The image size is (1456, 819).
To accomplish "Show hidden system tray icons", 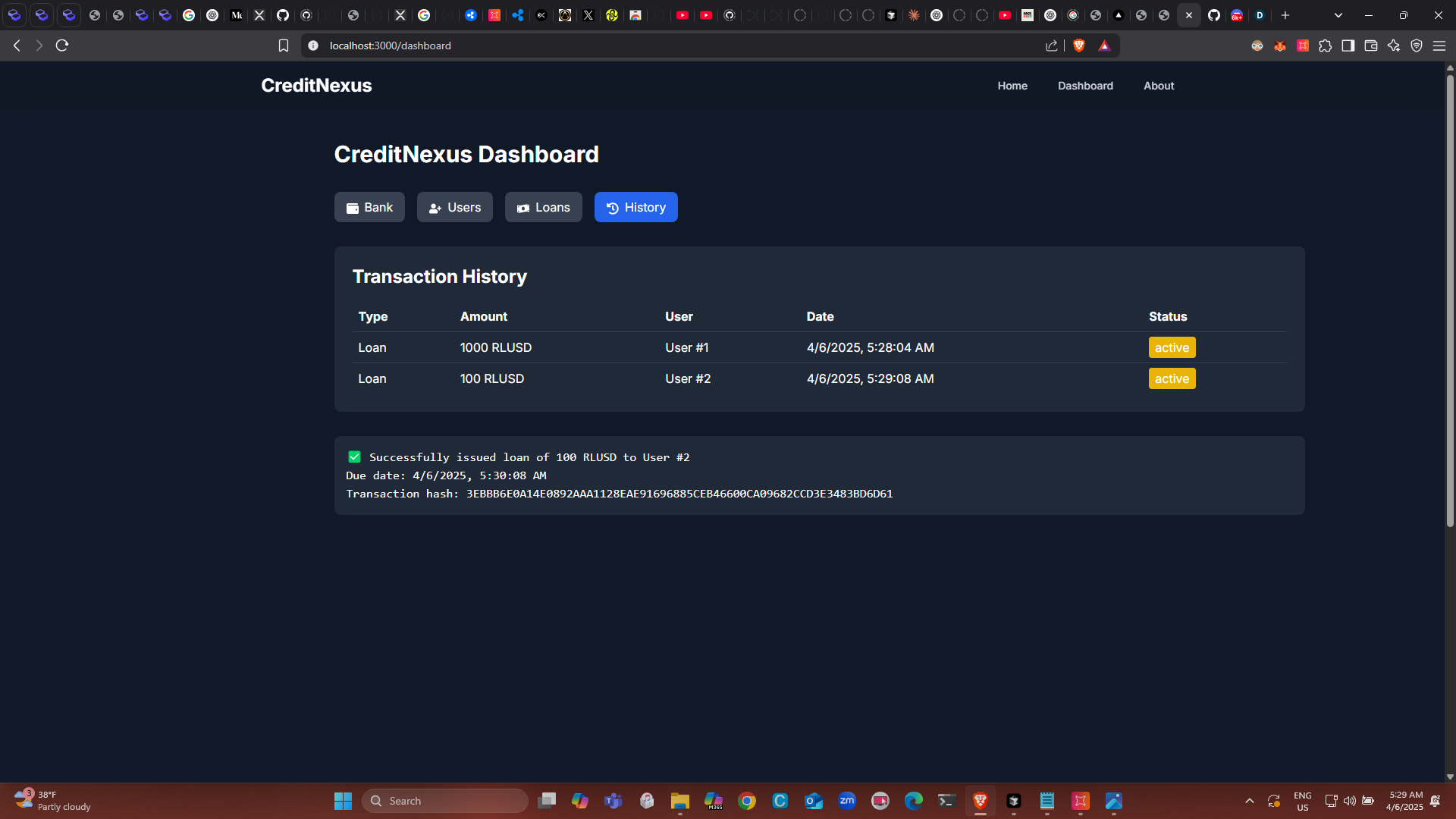I will 1250,801.
